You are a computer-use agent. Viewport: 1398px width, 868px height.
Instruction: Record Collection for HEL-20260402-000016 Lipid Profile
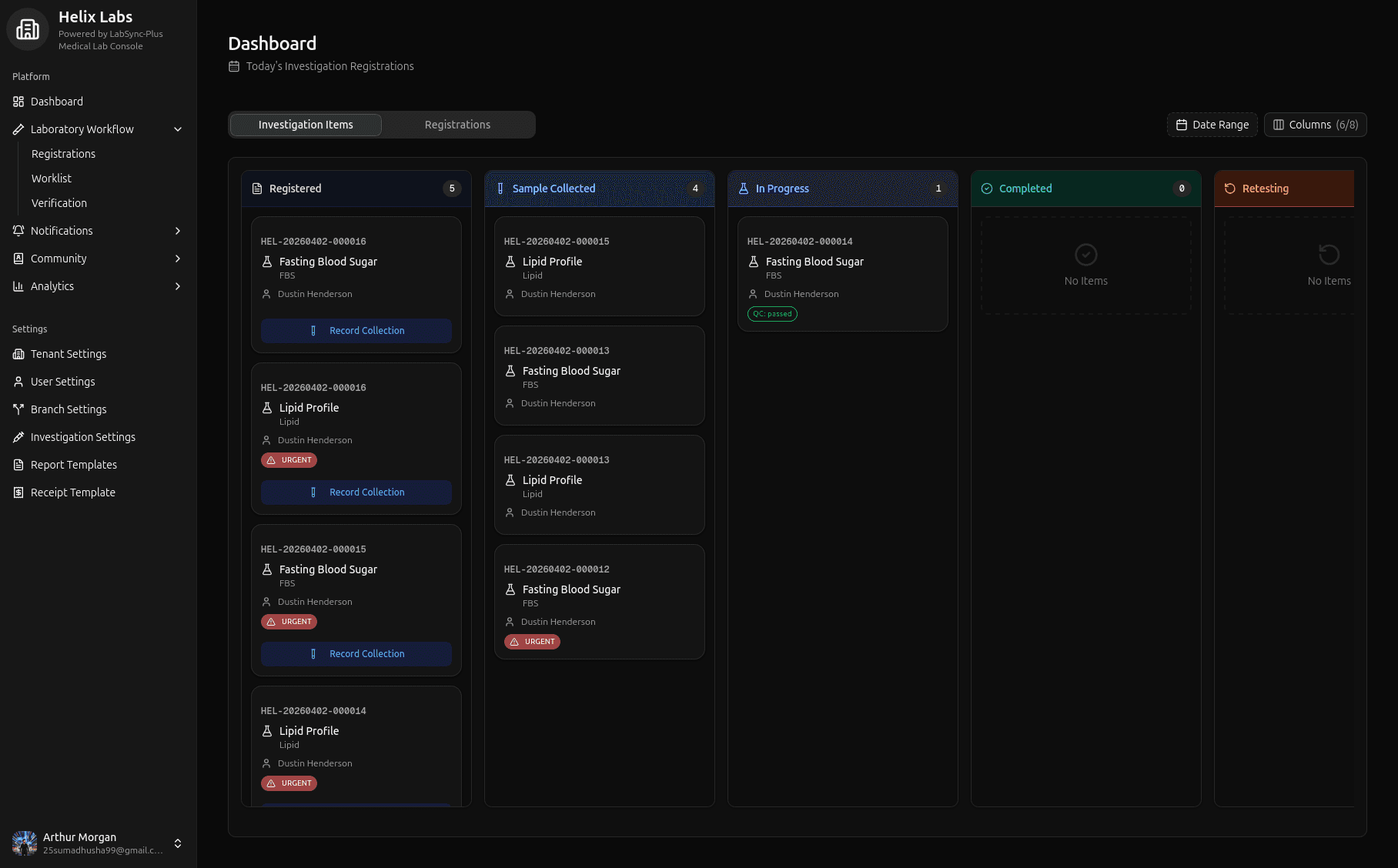[356, 492]
